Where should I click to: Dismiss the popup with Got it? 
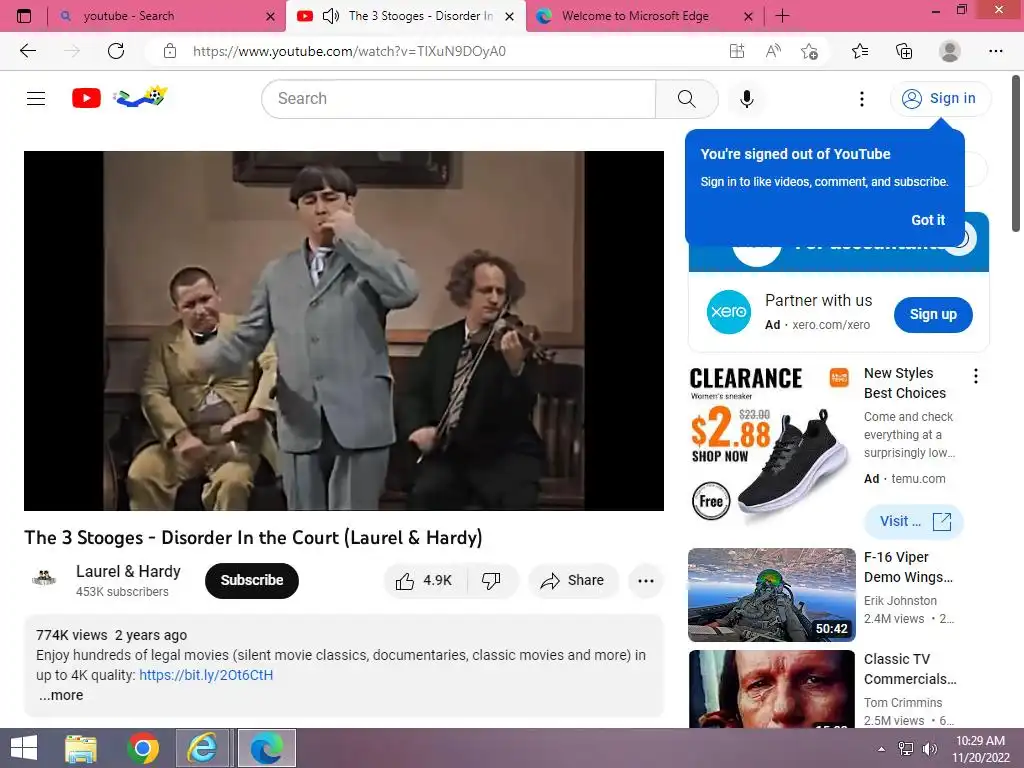pyautogui.click(x=928, y=220)
